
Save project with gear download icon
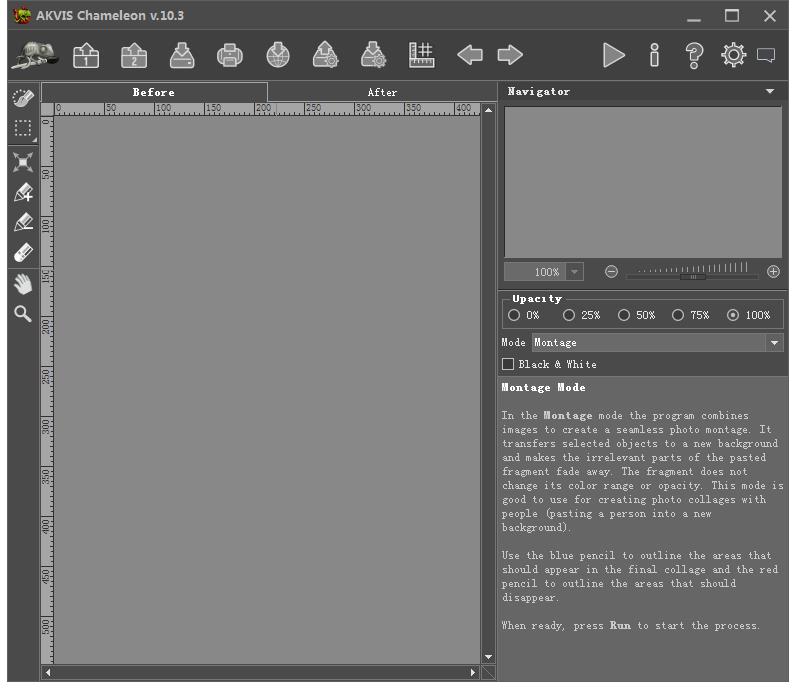(373, 55)
